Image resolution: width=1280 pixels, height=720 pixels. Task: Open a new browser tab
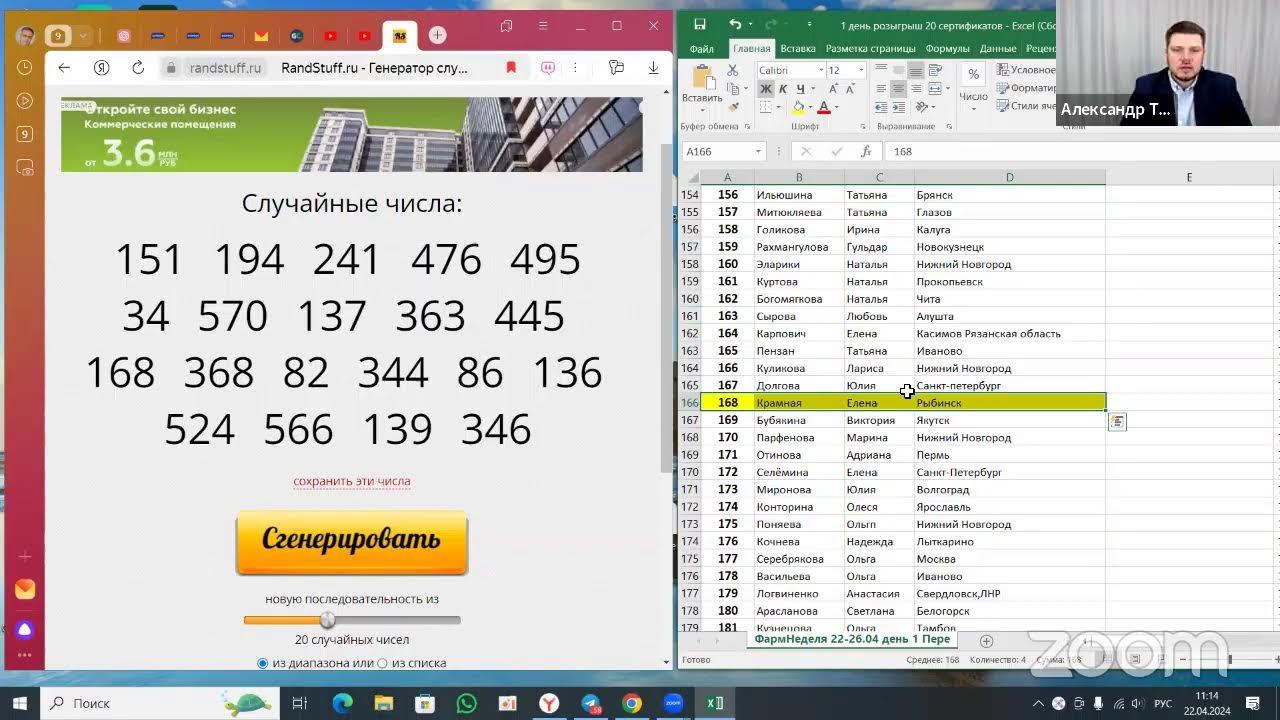[437, 36]
